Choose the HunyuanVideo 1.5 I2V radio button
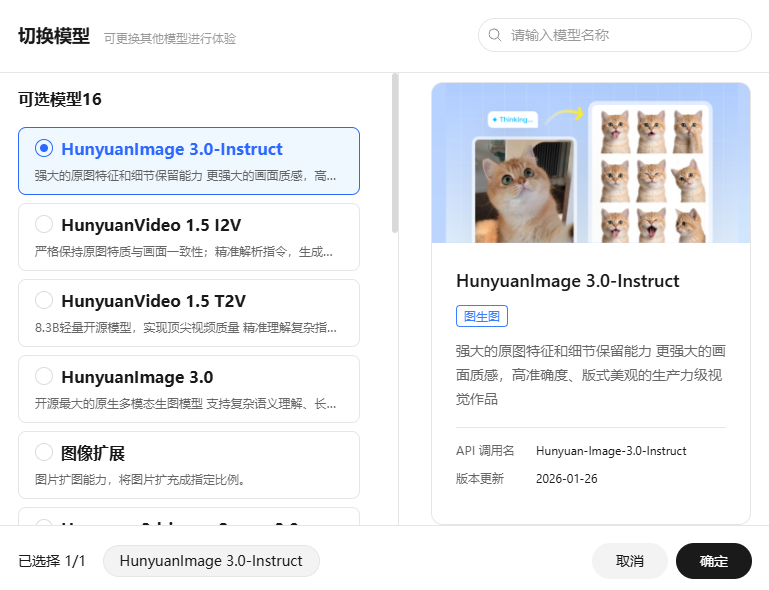This screenshot has height=590, width=769. (44, 224)
